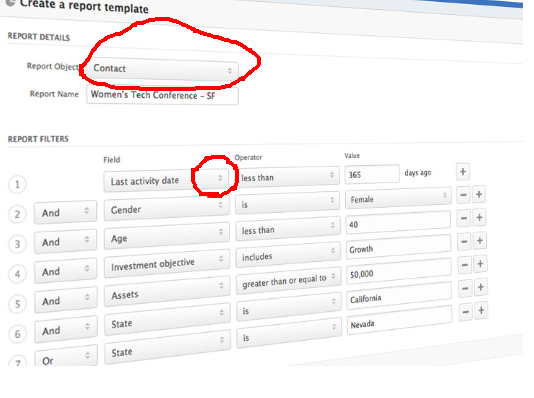Edit the Report Name field Women's Tech Conference

coord(162,95)
